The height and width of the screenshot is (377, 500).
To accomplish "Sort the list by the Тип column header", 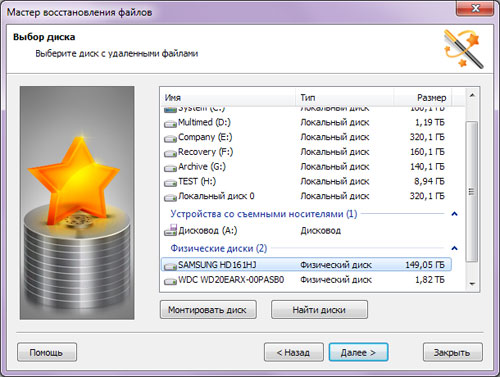I will (345, 98).
